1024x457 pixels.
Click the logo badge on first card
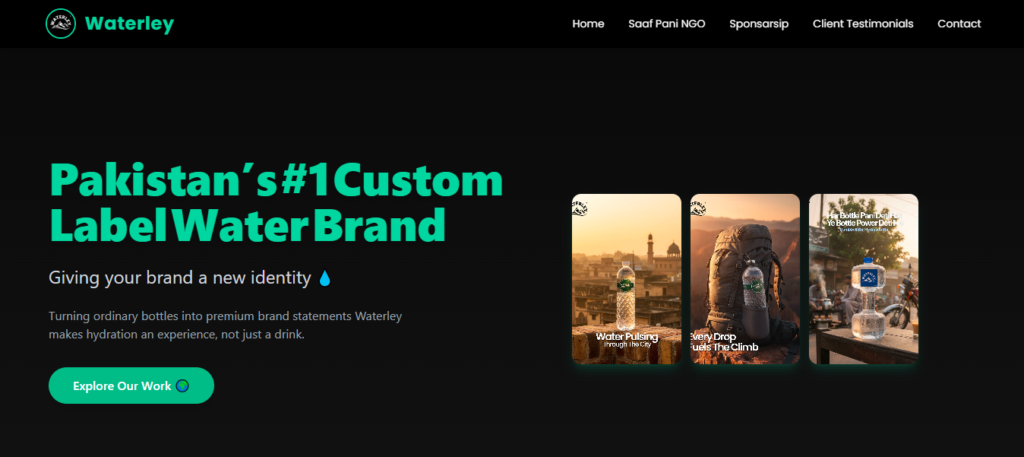point(581,207)
